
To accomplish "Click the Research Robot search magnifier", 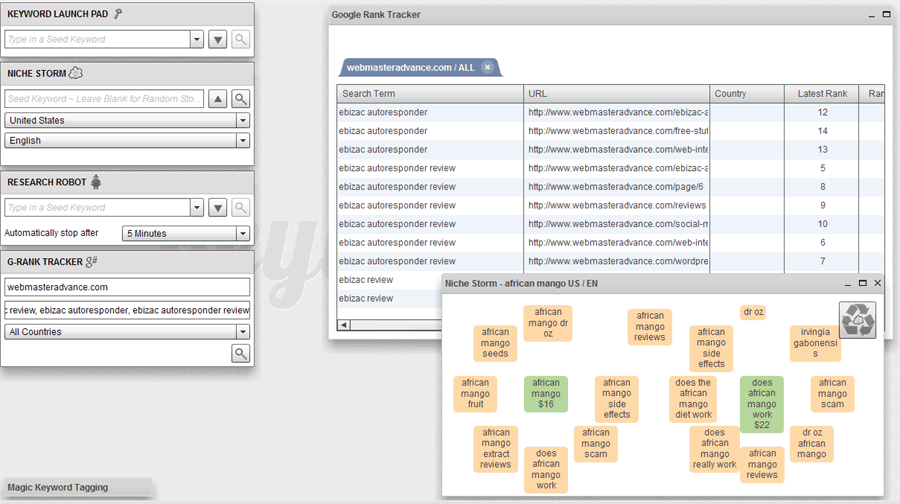I will (240, 208).
